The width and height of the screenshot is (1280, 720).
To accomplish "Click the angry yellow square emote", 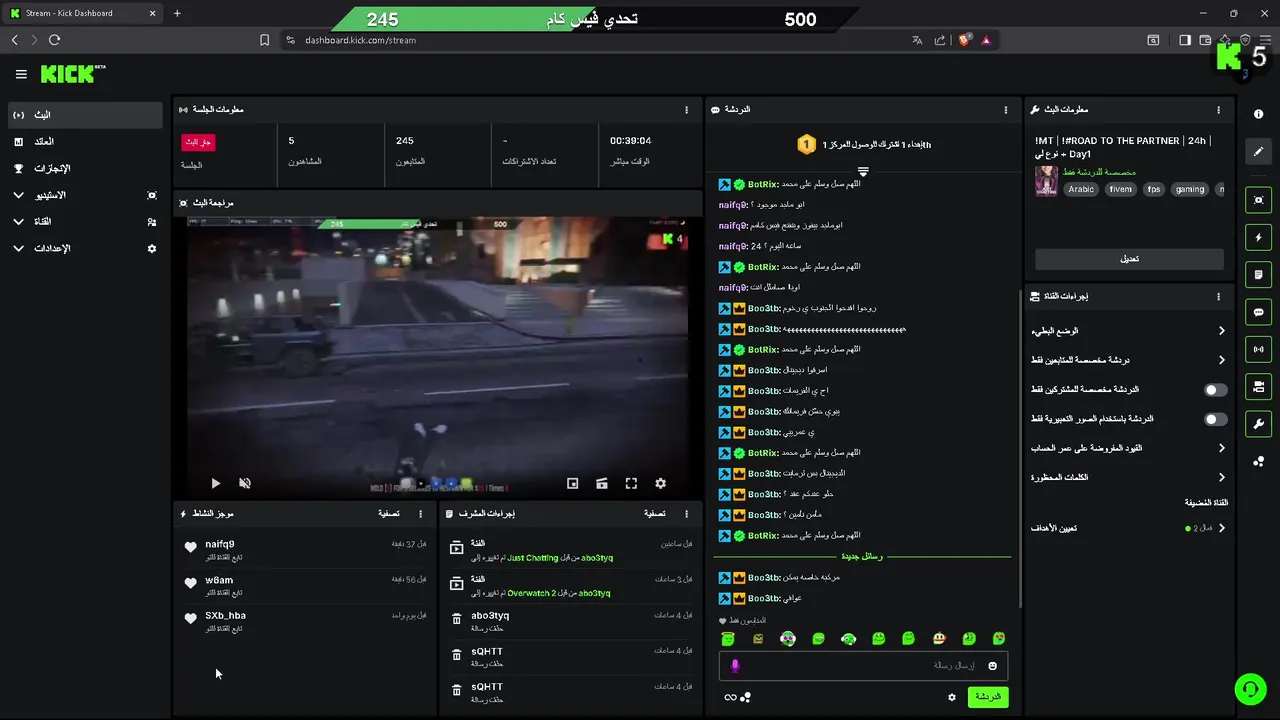I will click(758, 638).
